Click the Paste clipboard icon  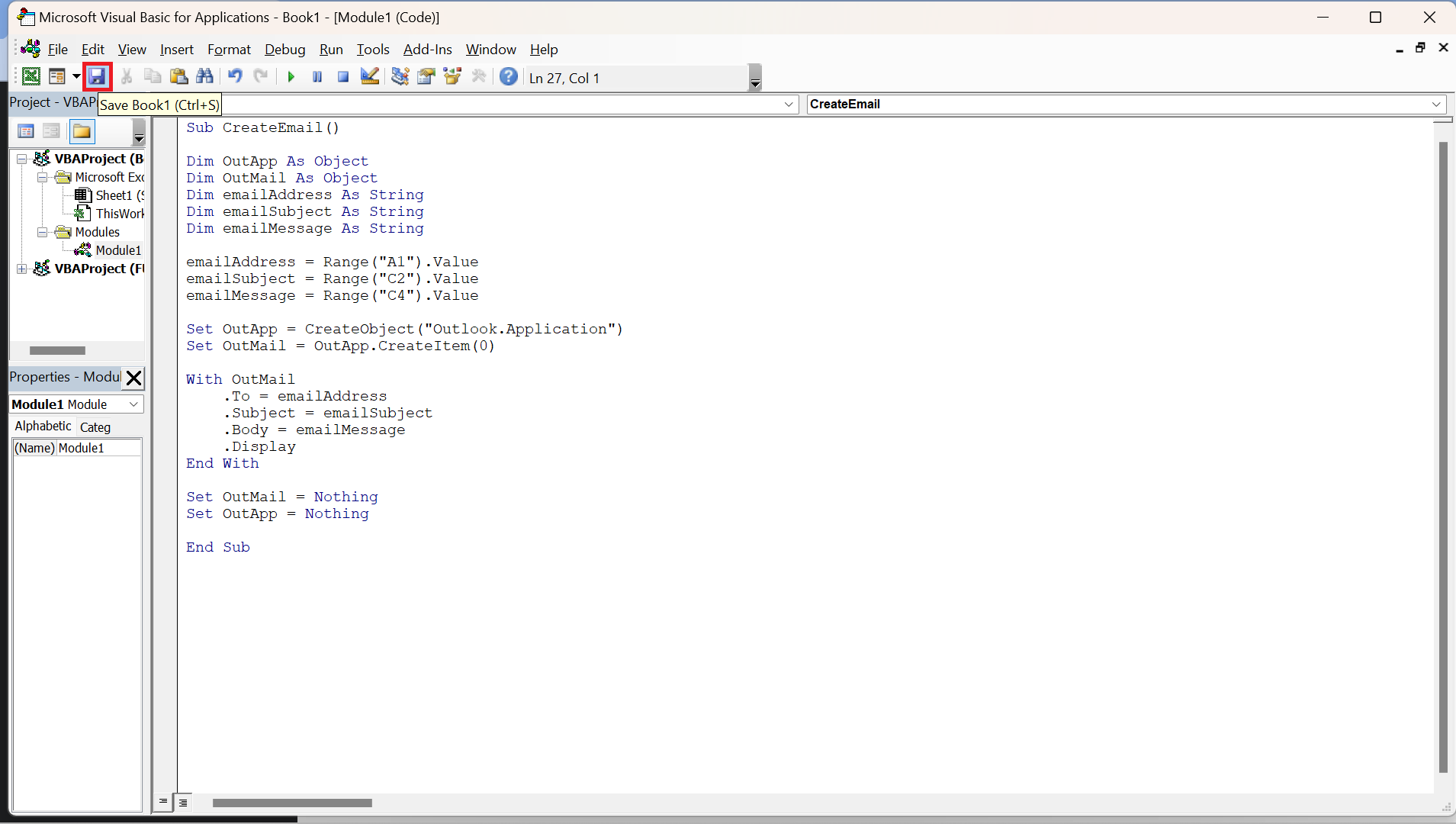(x=178, y=76)
